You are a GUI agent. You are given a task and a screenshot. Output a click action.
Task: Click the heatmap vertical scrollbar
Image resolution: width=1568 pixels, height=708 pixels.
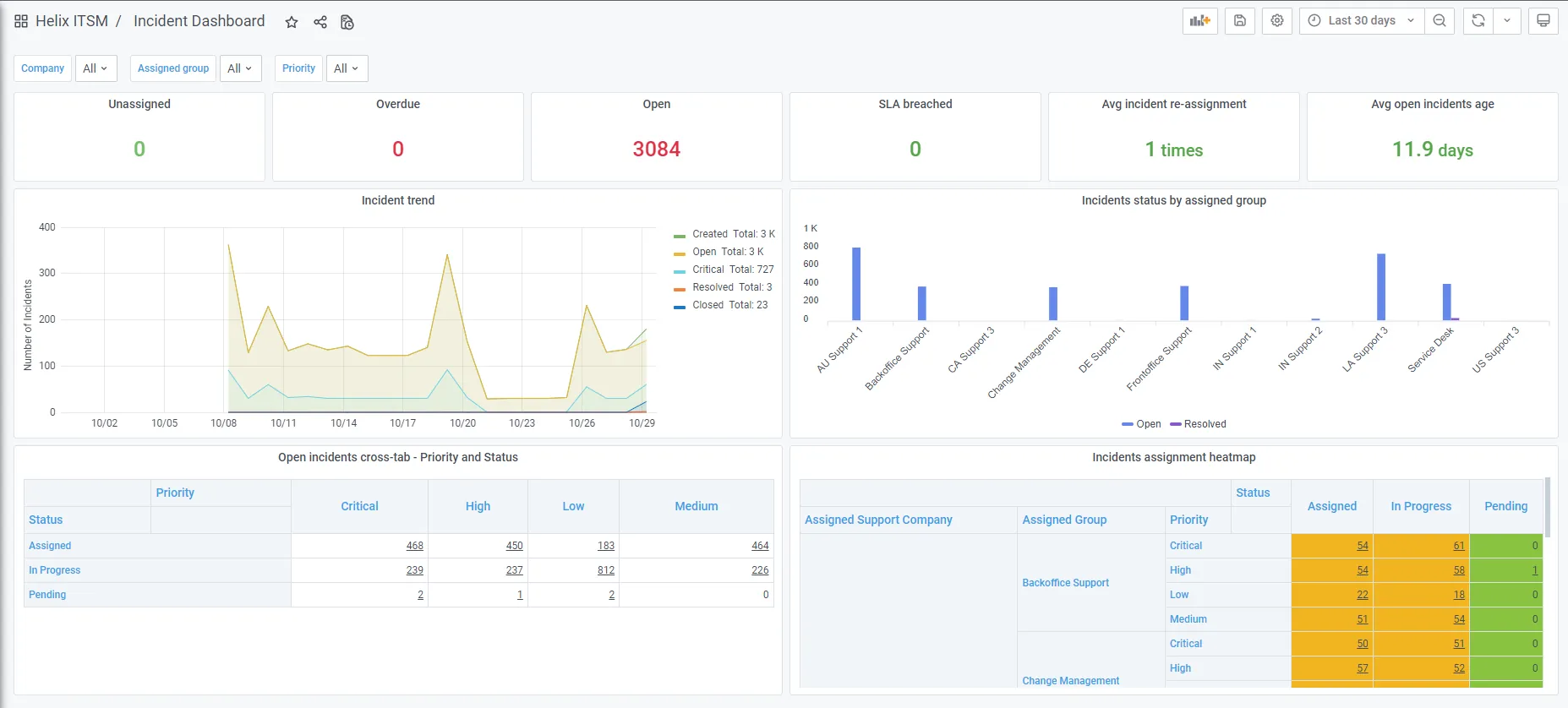1548,508
